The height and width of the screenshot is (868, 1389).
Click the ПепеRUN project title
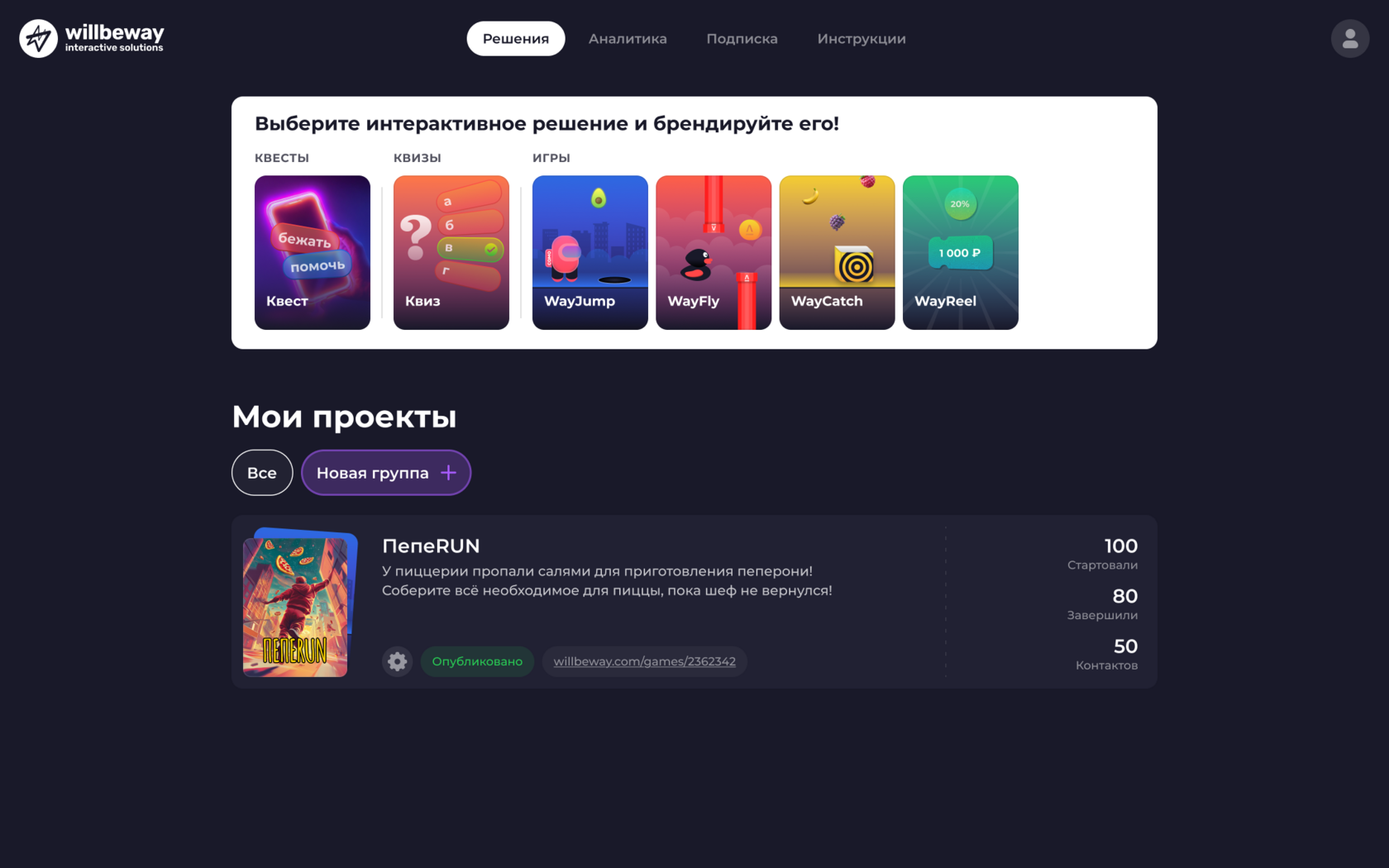pyautogui.click(x=431, y=546)
